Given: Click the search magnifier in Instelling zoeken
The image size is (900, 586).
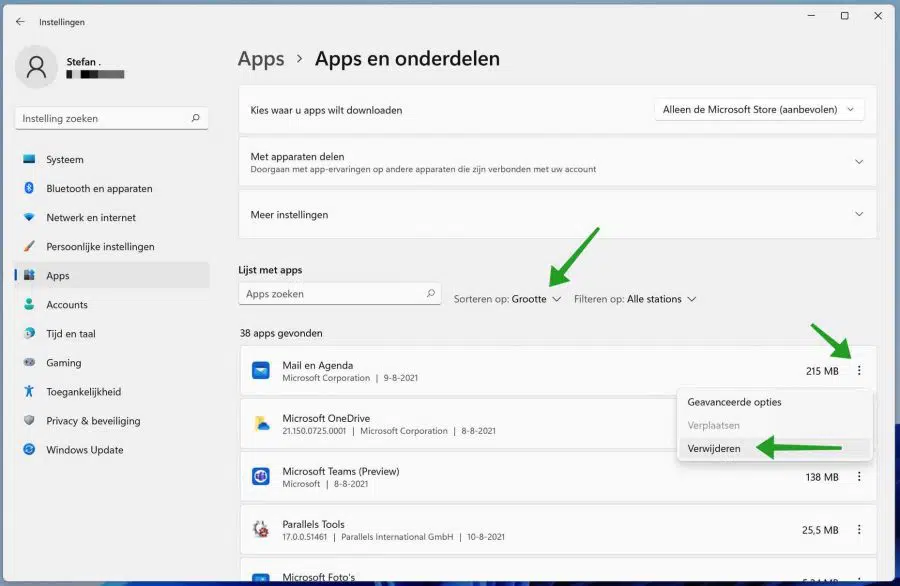Looking at the screenshot, I should pos(195,118).
